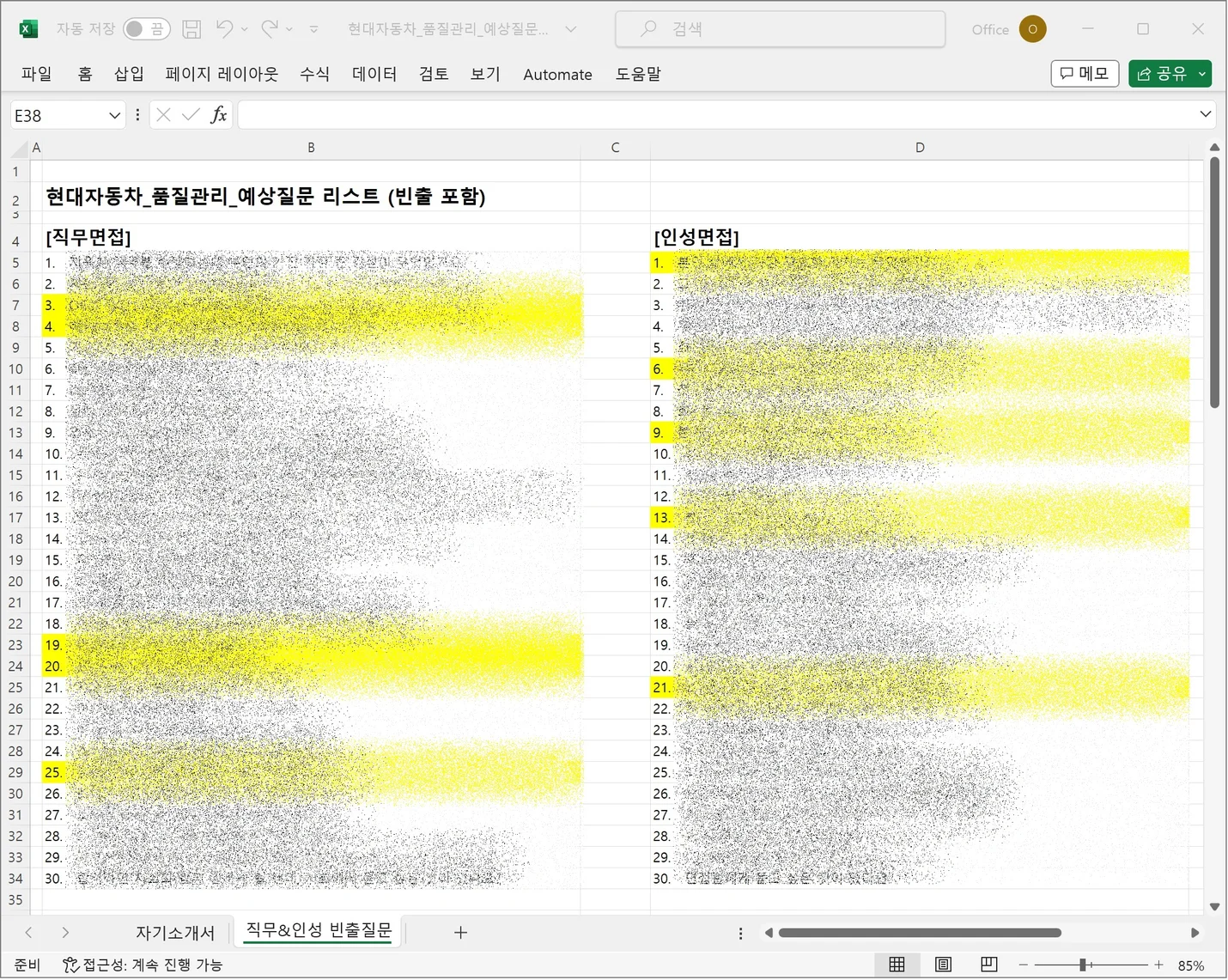The image size is (1228, 980).
Task: Click the vertical scrollbar down arrow
Action: (1214, 906)
